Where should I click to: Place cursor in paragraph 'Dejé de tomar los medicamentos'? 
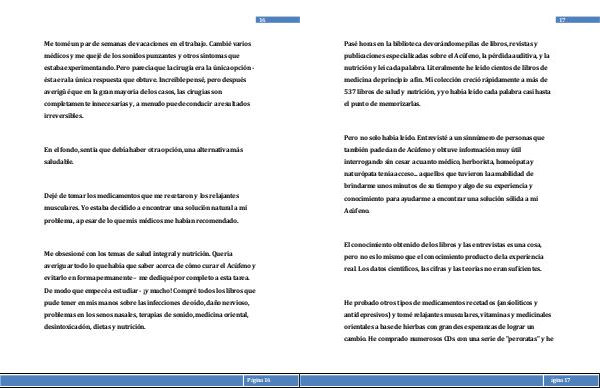pos(145,208)
